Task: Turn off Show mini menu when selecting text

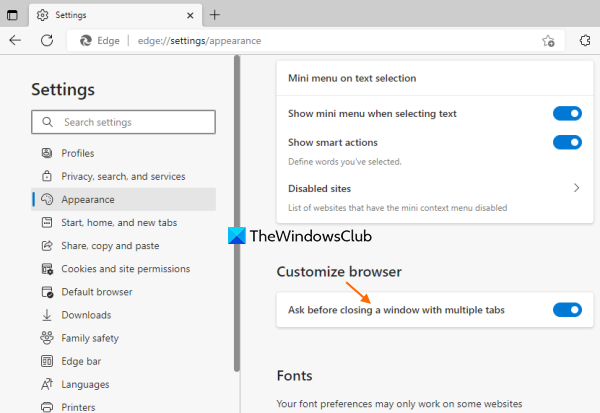Action: tap(567, 114)
